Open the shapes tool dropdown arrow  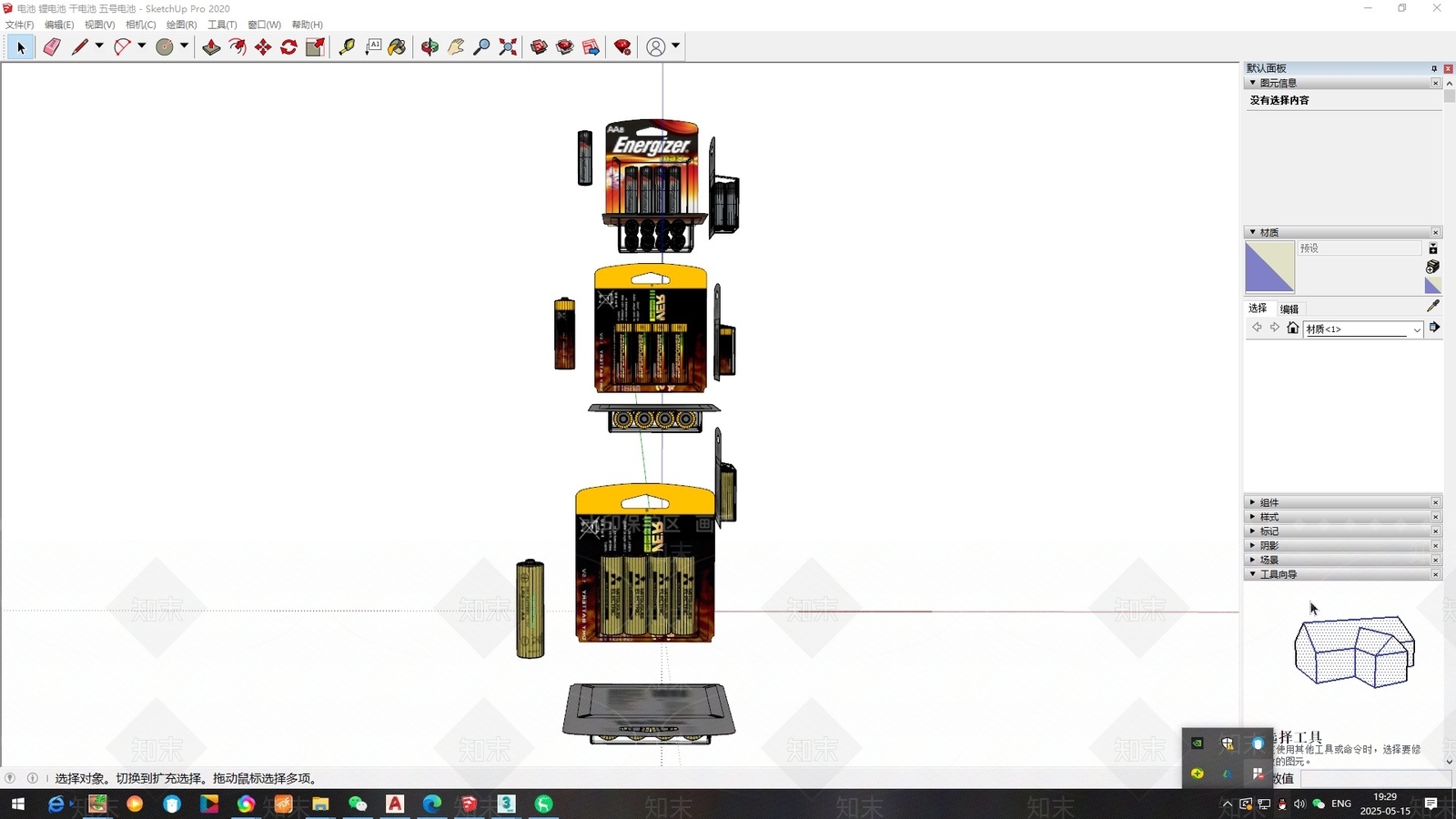[x=184, y=45]
